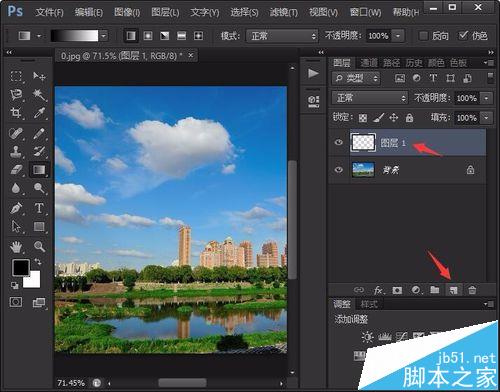Click the black foreground color swatch
This screenshot has height=392, width=500.
(20, 267)
